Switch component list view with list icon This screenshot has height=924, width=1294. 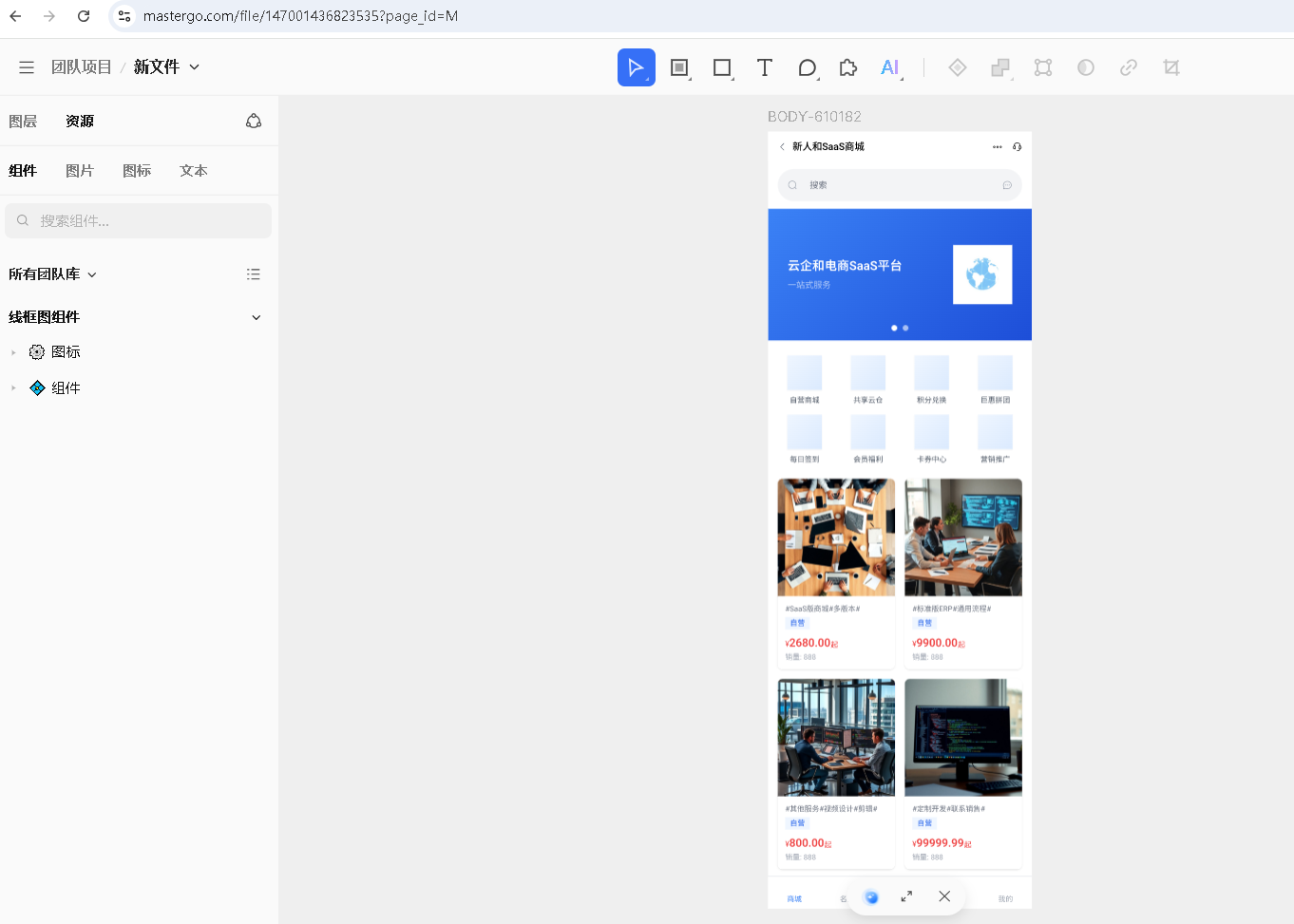tap(254, 274)
